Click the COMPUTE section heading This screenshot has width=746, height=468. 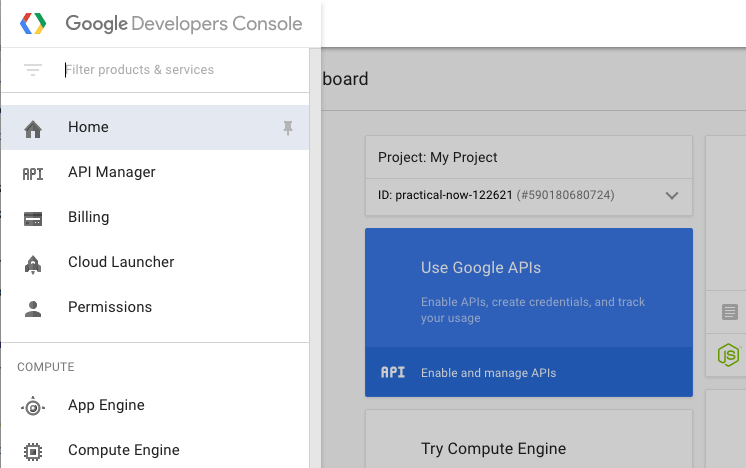46,367
